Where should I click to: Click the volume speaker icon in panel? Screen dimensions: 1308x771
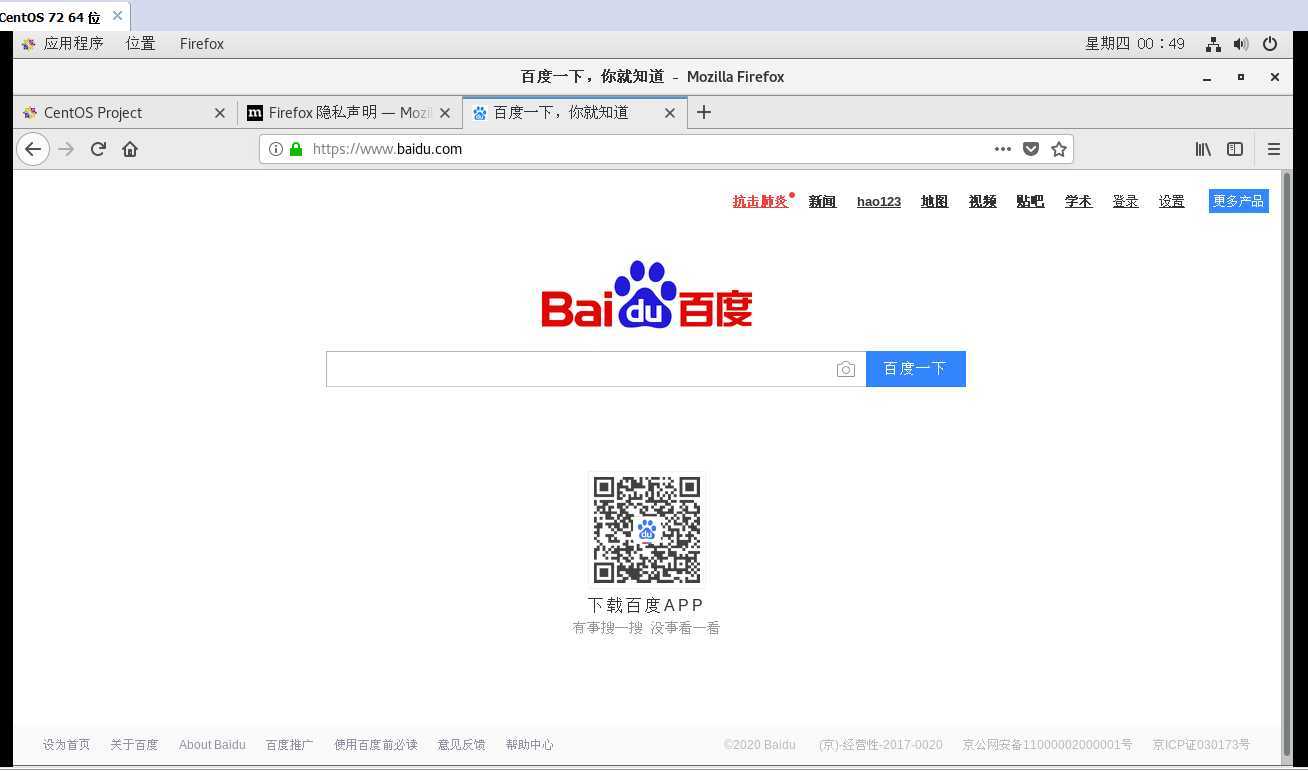coord(1241,44)
